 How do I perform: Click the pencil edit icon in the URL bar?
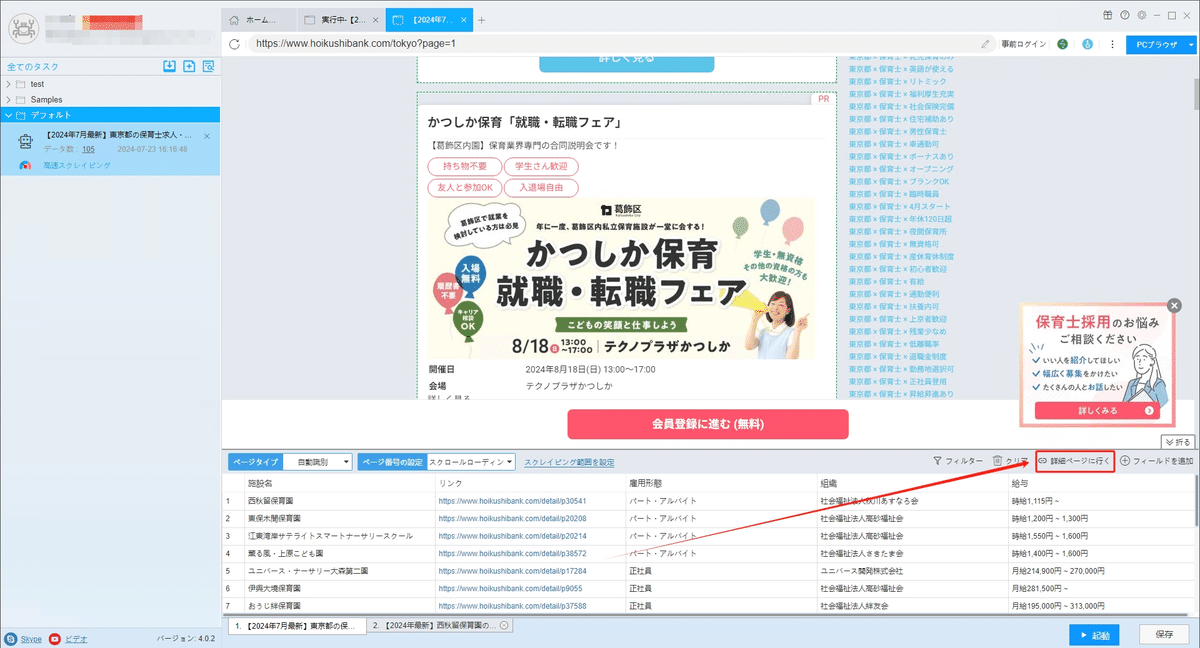click(986, 44)
